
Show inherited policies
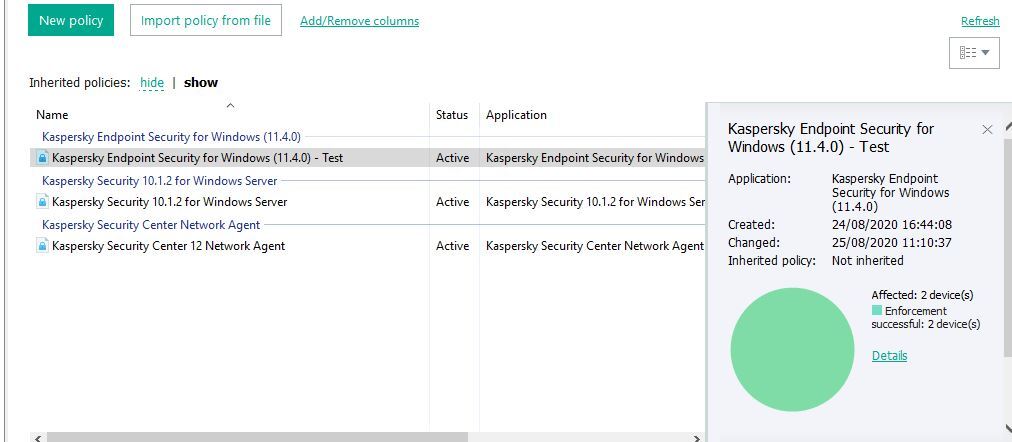[x=201, y=83]
